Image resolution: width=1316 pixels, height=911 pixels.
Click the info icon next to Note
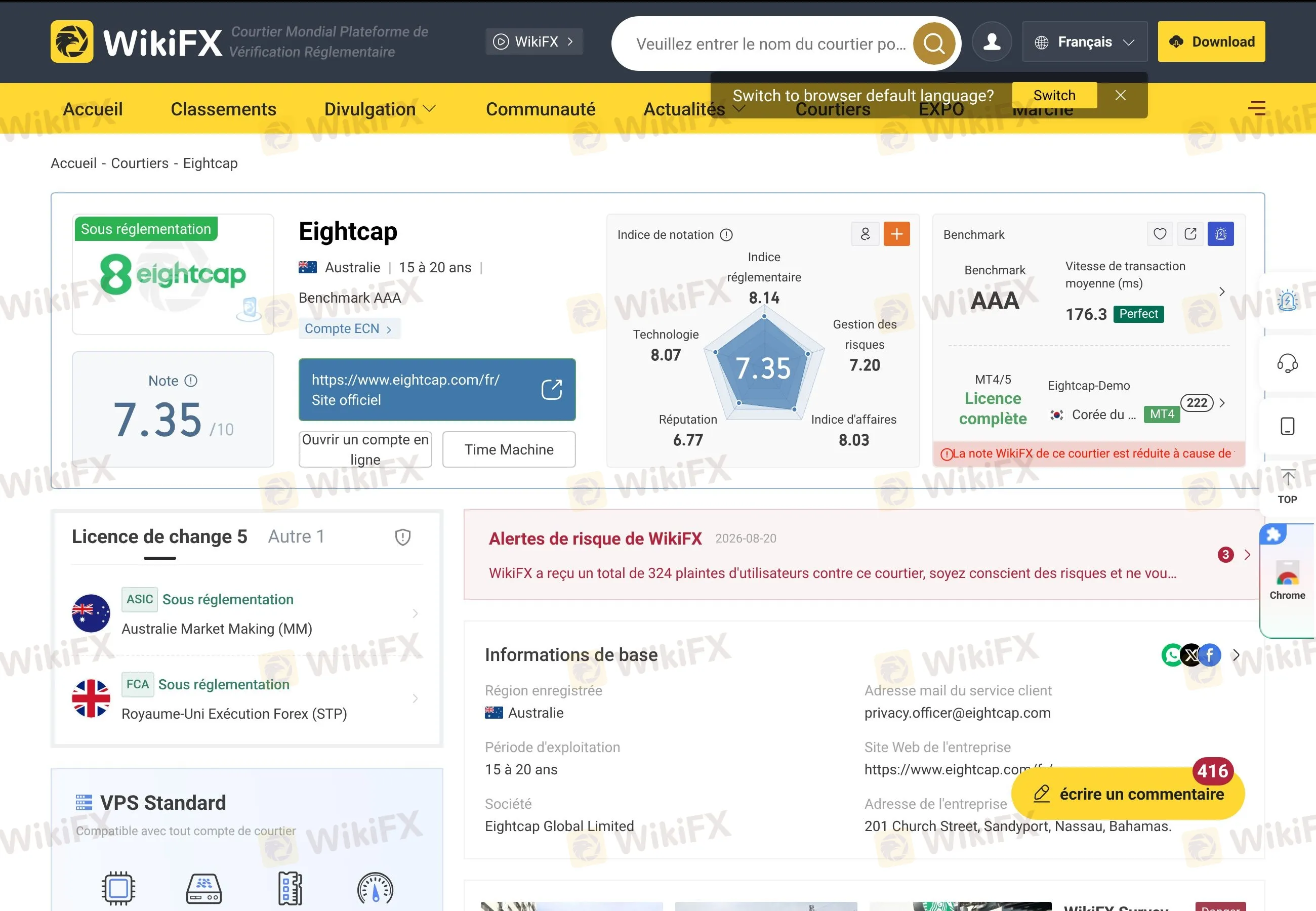(x=191, y=381)
